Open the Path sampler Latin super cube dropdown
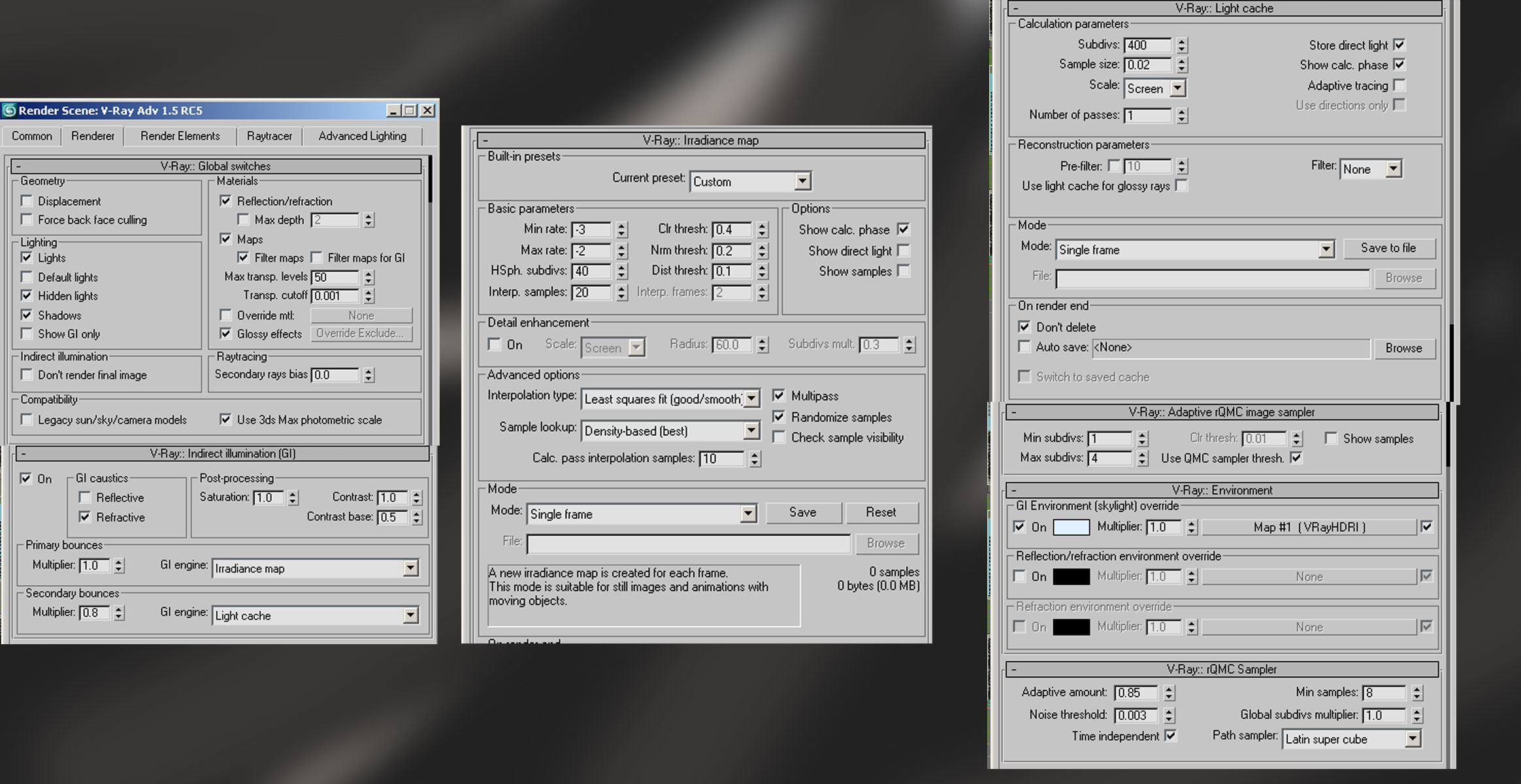This screenshot has width=1521, height=784. pos(1412,739)
